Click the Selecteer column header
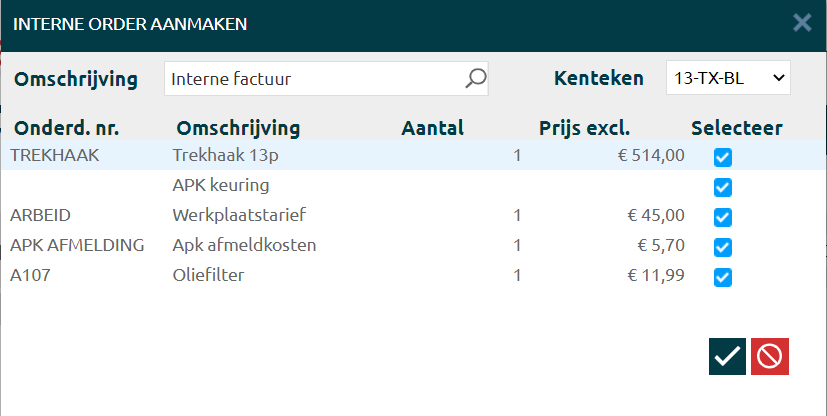The image size is (827, 416). 736,128
